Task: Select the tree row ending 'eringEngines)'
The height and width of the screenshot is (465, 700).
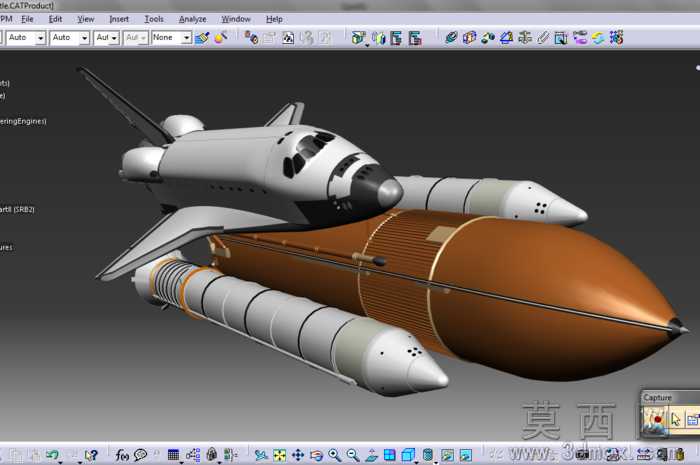Action: click(x=23, y=121)
